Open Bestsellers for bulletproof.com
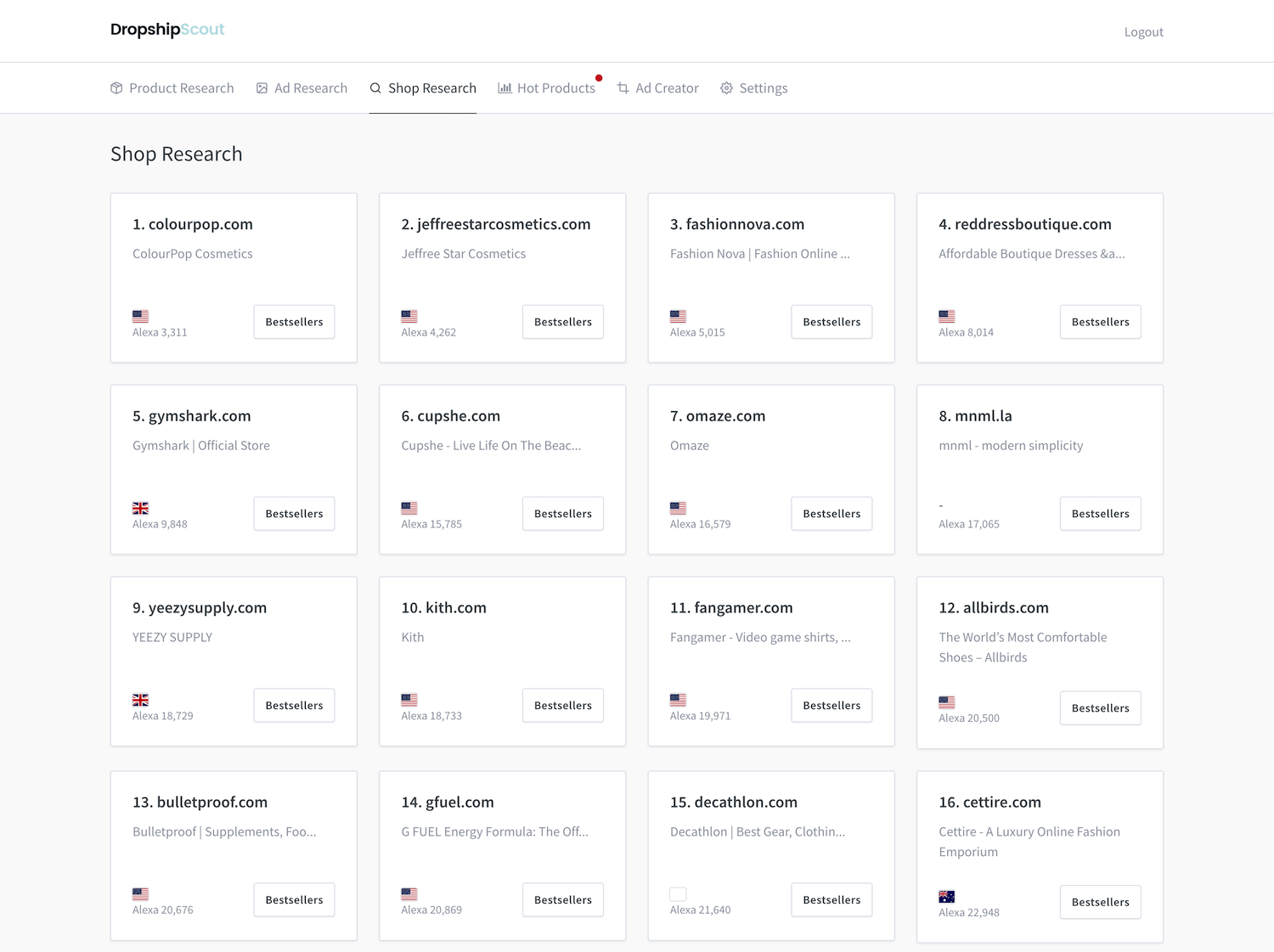 294,900
